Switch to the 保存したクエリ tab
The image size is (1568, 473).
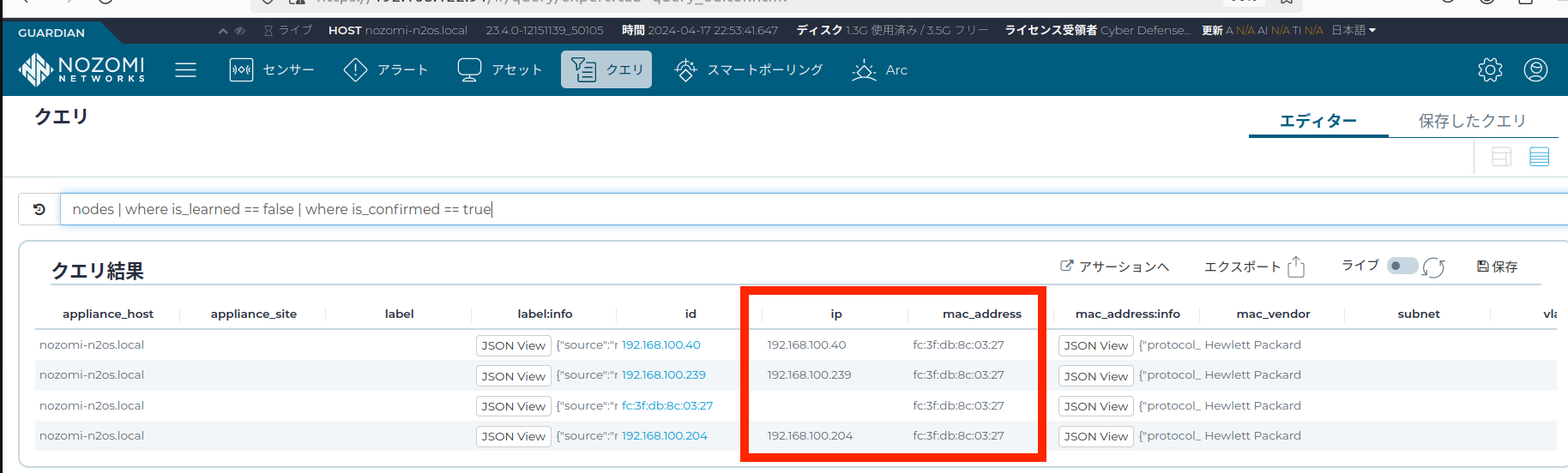coord(1472,121)
